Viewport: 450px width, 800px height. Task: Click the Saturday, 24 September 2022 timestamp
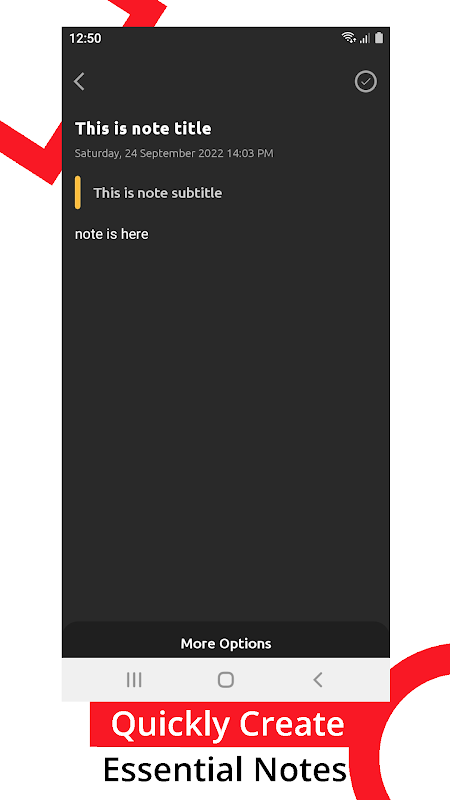pos(174,153)
